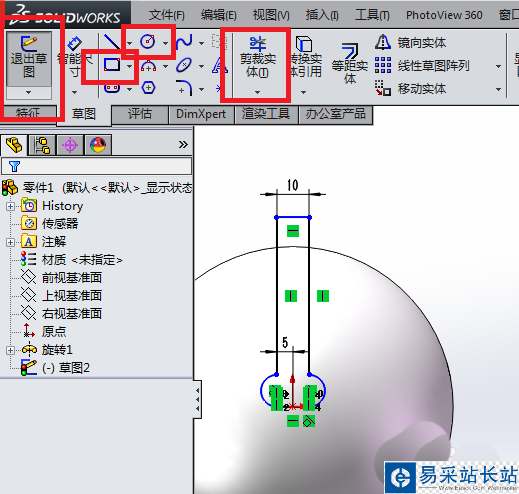519x494 pixels.
Task: Open the Arc tool dropdown arrow
Action: pyautogui.click(x=165, y=67)
